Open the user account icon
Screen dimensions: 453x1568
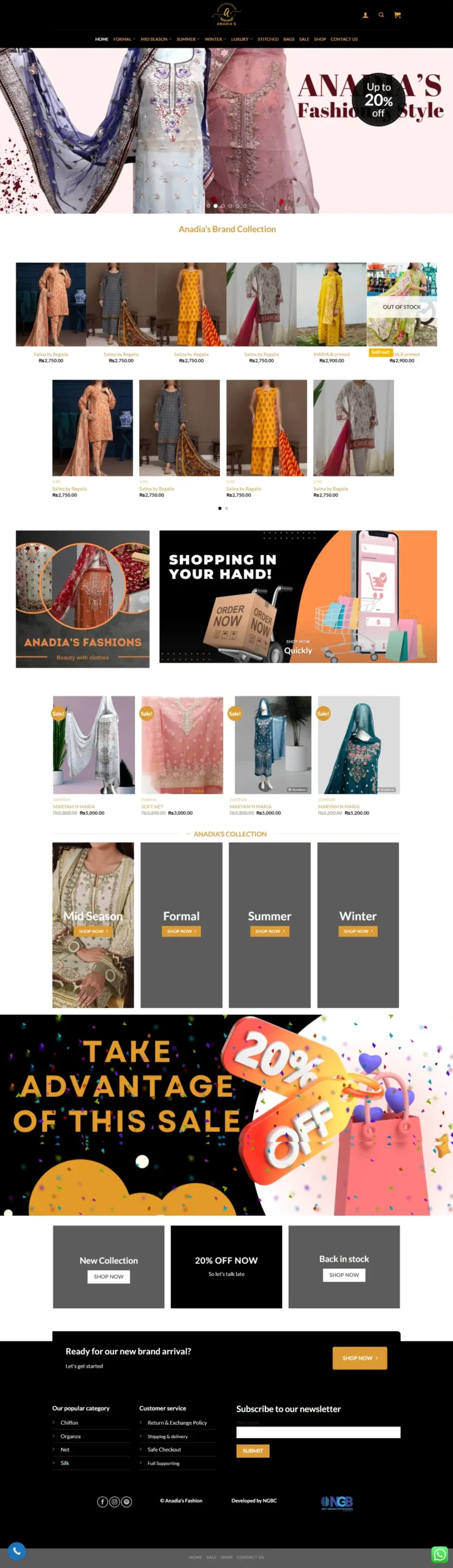(365, 15)
